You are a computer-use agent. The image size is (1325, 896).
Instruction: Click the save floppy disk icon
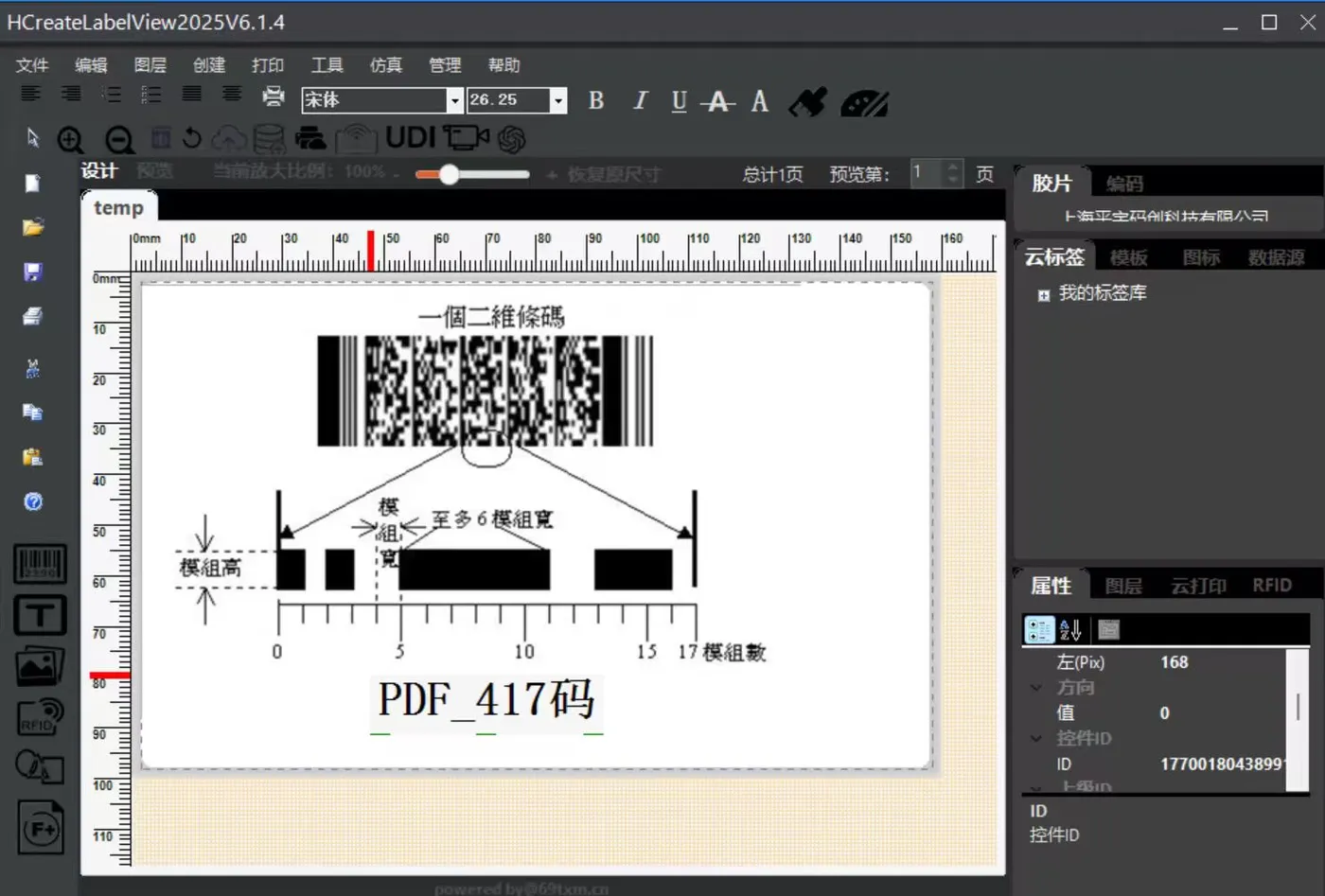(x=33, y=272)
